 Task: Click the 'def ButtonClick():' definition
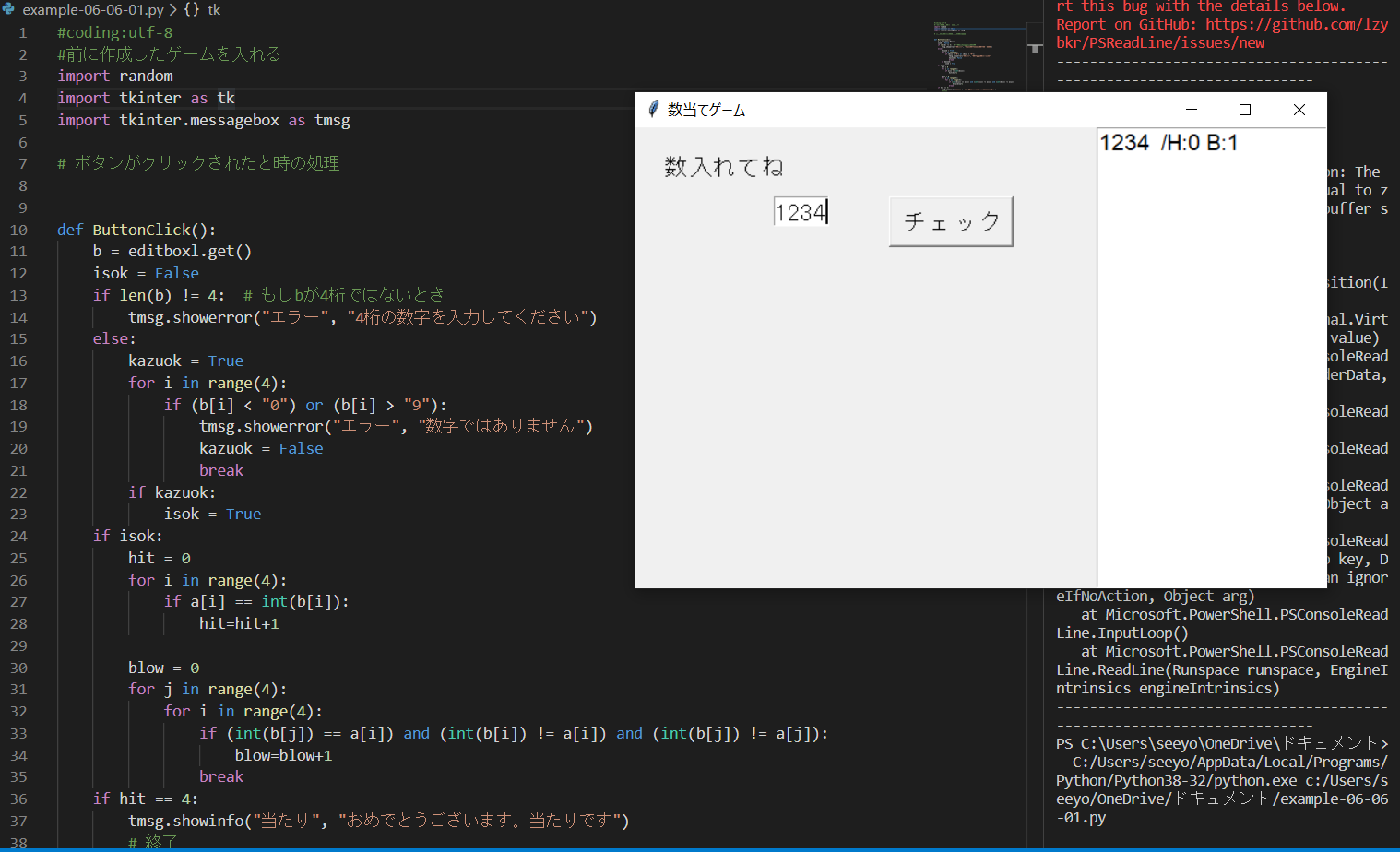[136, 230]
